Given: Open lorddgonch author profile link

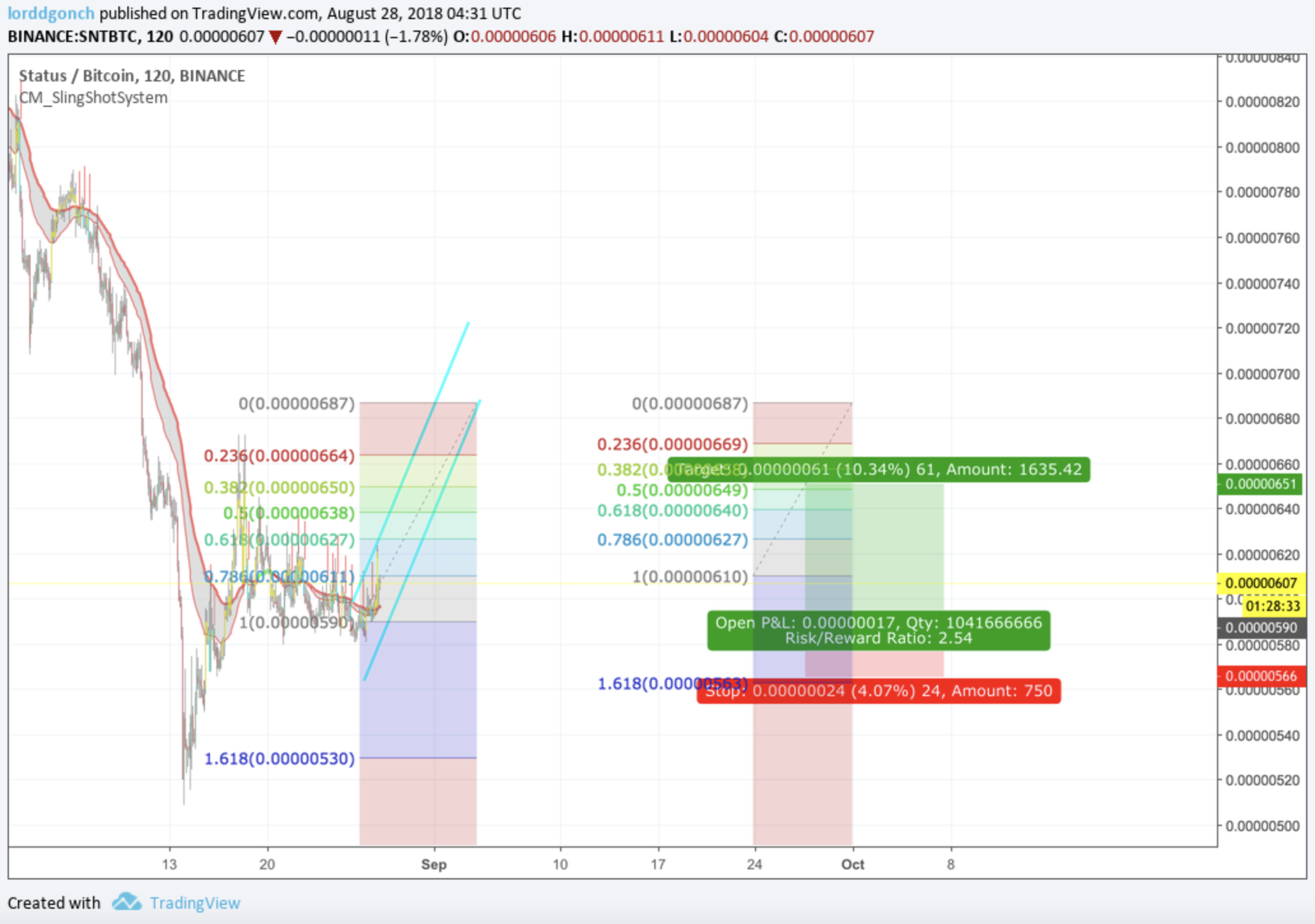Looking at the screenshot, I should click(51, 13).
